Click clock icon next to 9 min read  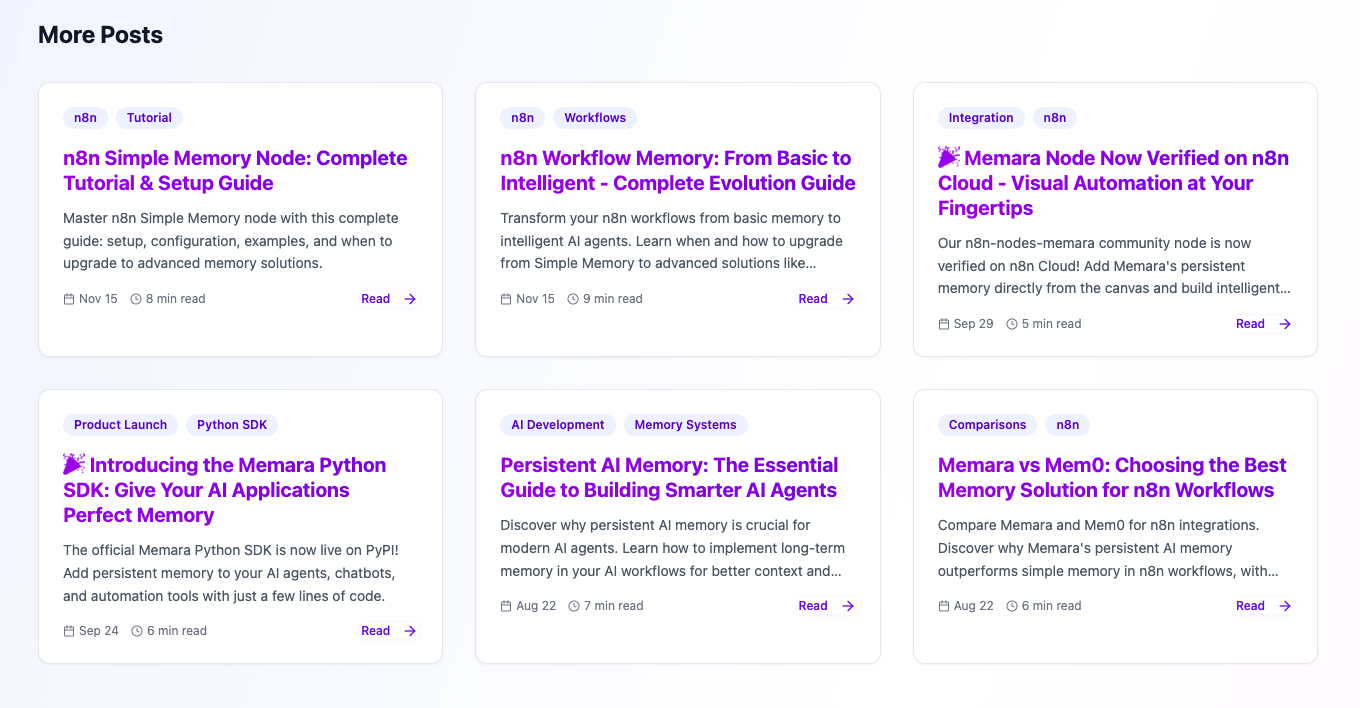(573, 299)
